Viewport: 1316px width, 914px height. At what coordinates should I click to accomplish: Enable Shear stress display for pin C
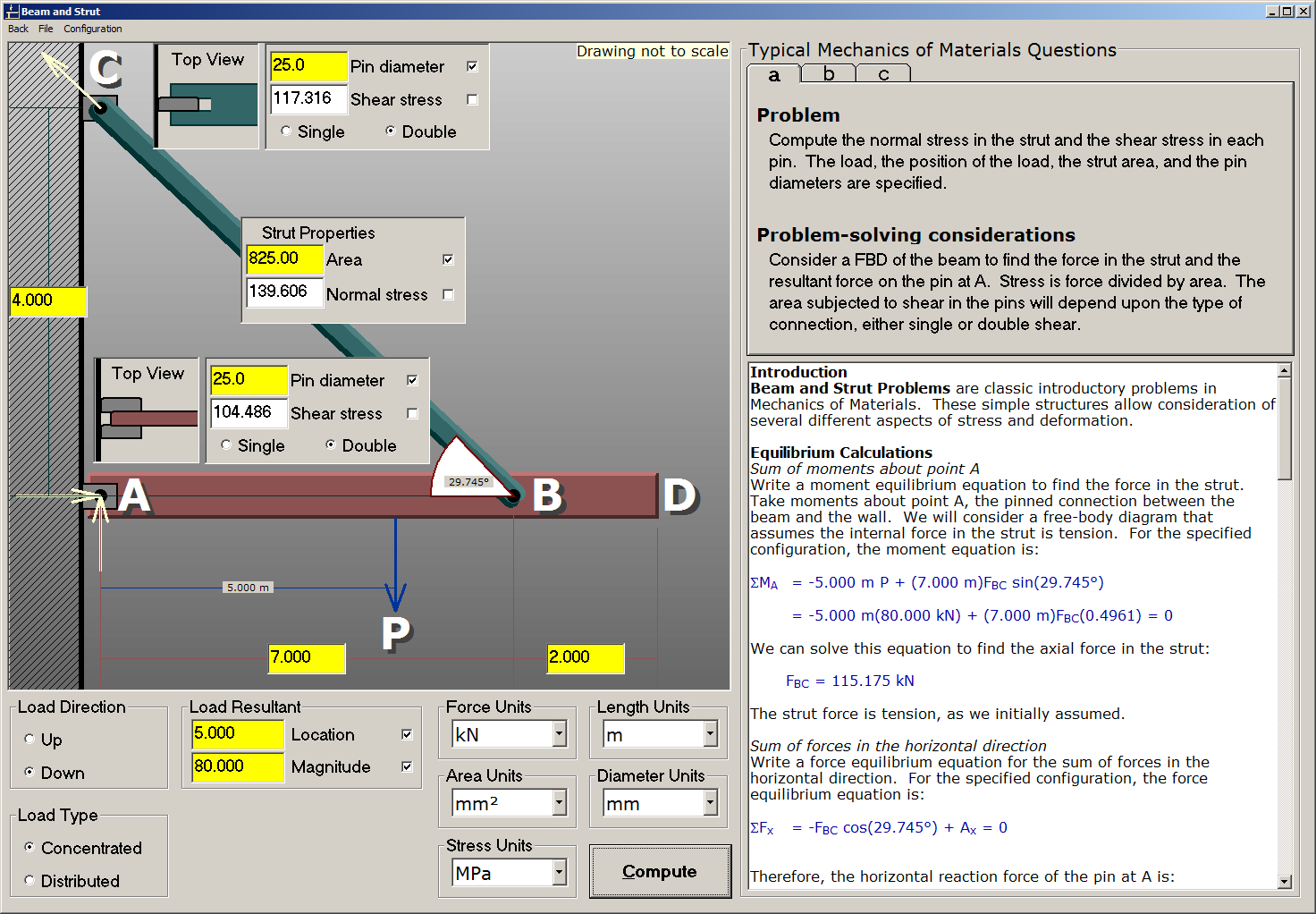coord(471,99)
